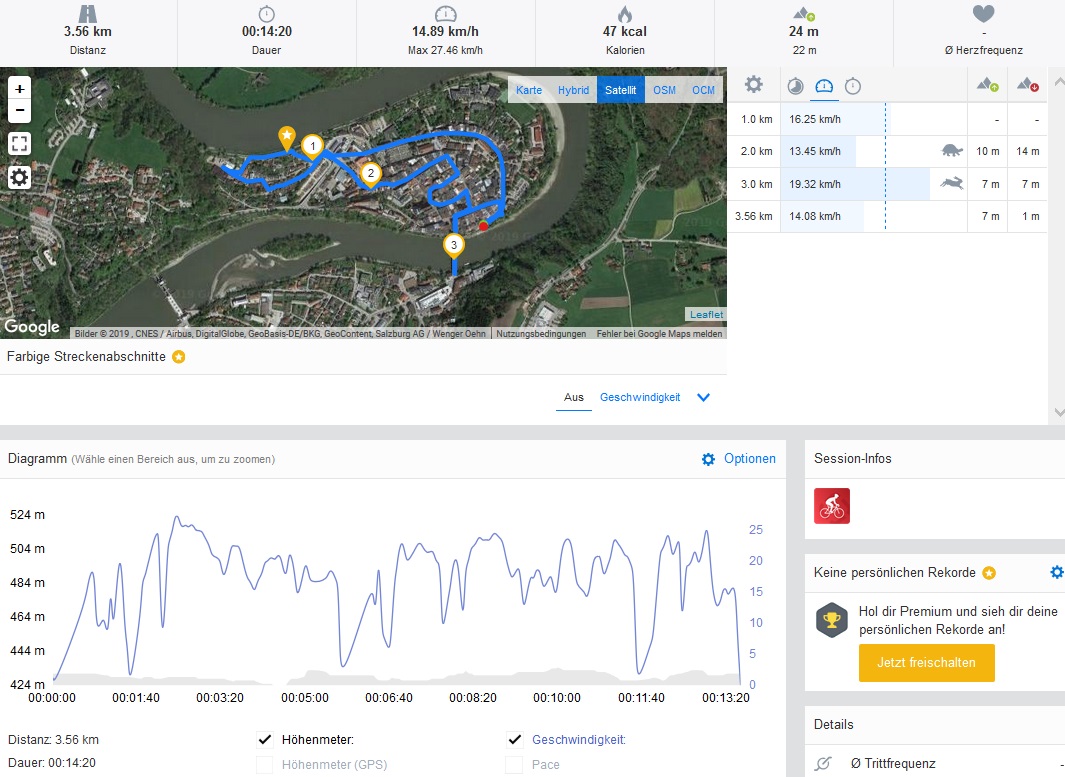Click the kilometer 2 map marker

[371, 174]
